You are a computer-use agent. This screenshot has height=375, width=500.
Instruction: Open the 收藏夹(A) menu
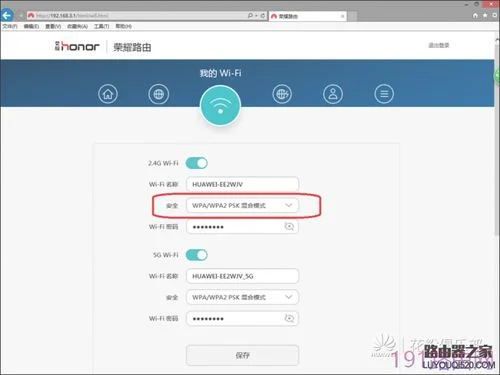point(77,26)
